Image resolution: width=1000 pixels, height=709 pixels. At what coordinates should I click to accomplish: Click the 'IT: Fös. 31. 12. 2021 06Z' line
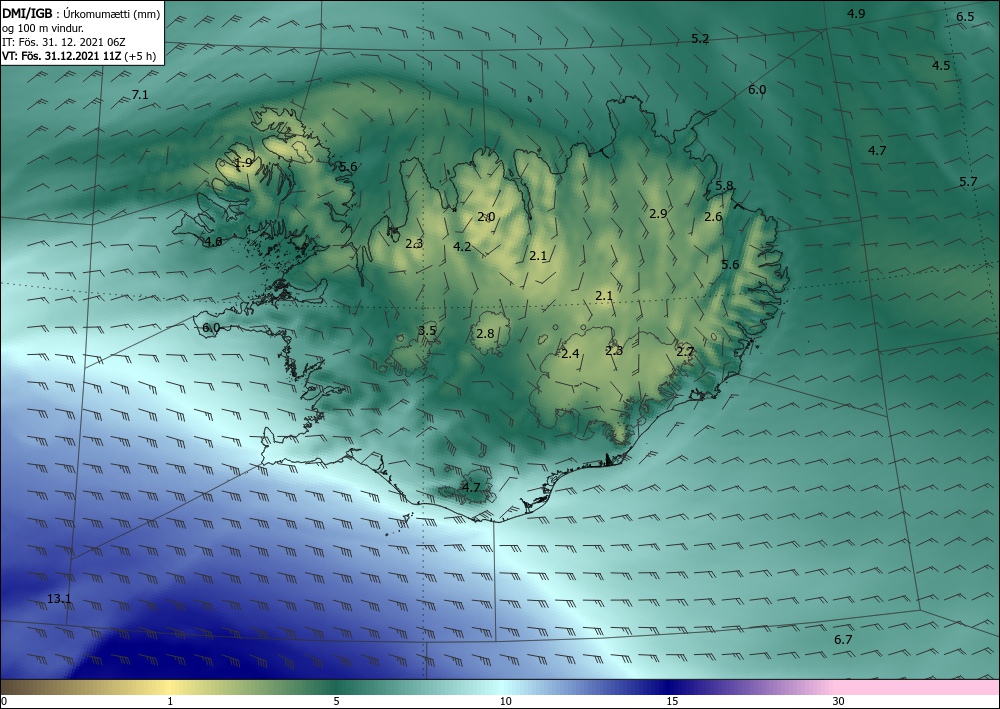click(x=64, y=42)
